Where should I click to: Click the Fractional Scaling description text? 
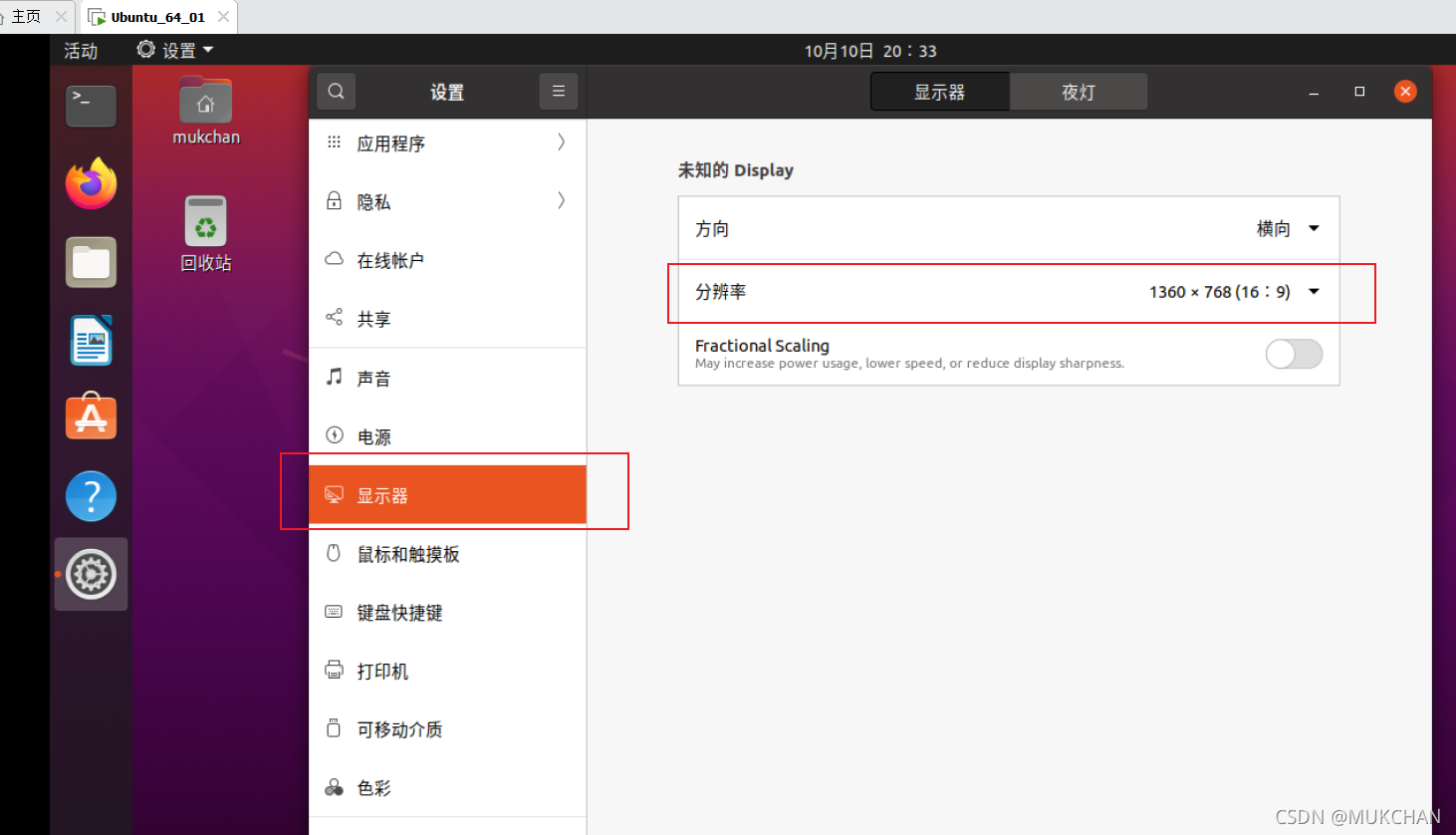click(909, 364)
